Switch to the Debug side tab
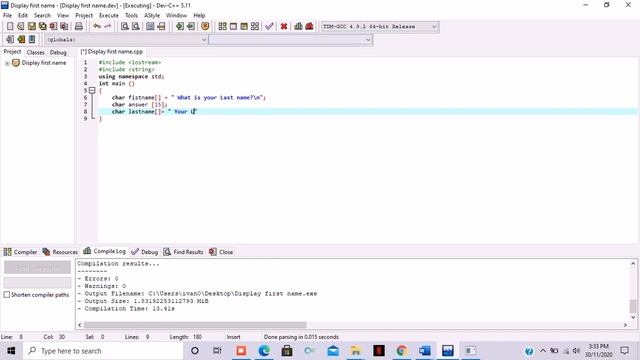 coord(58,52)
